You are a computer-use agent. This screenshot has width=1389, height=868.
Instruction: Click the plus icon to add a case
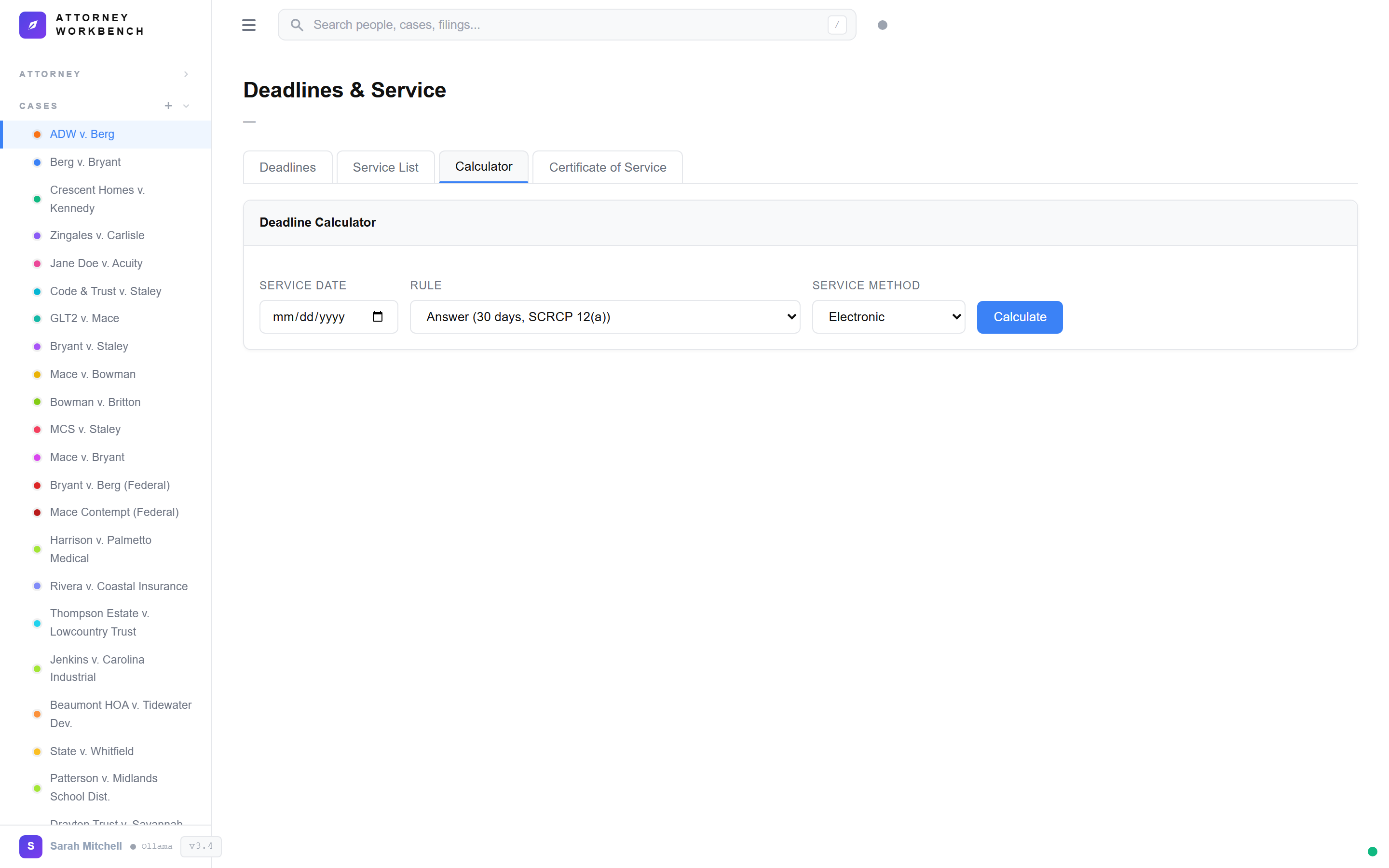(168, 106)
